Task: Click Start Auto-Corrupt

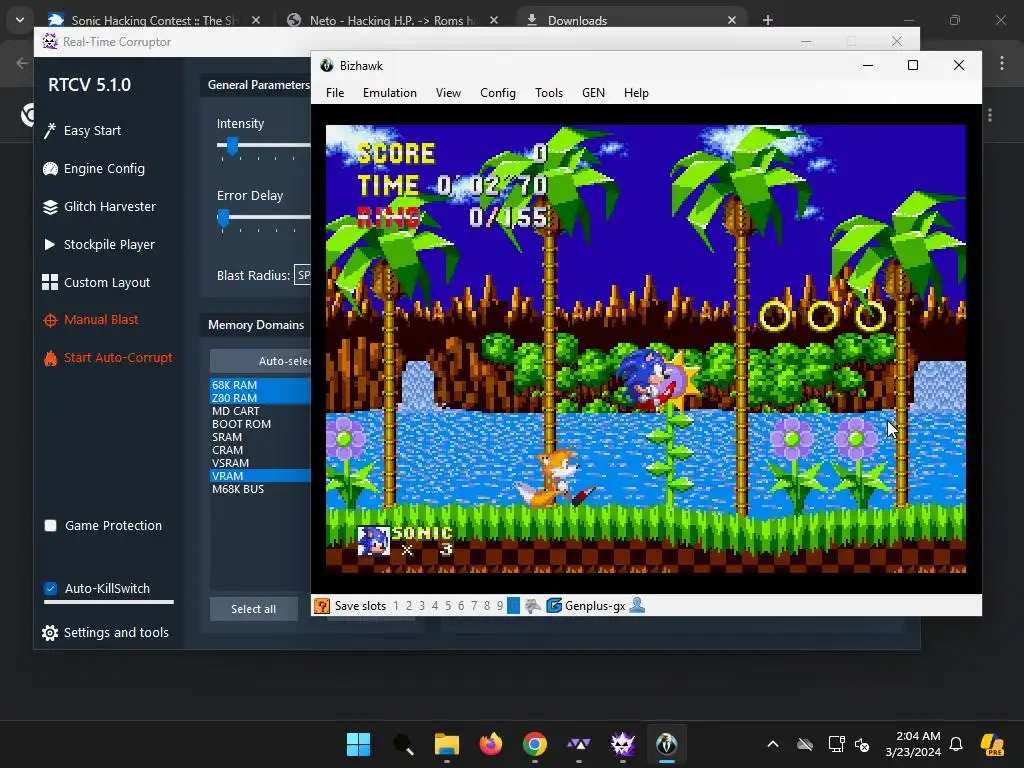Action: pyautogui.click(x=108, y=358)
